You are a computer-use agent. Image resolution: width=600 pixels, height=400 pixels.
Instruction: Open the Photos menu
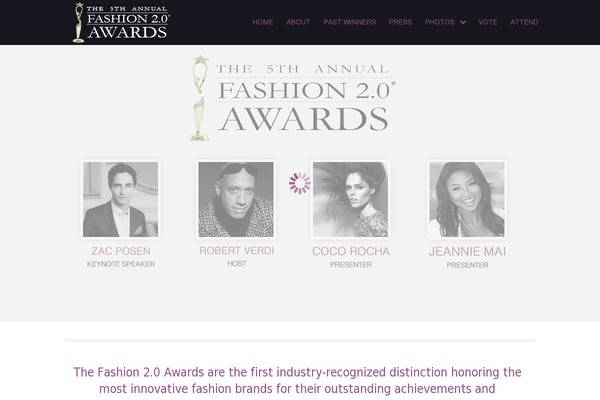pos(439,22)
